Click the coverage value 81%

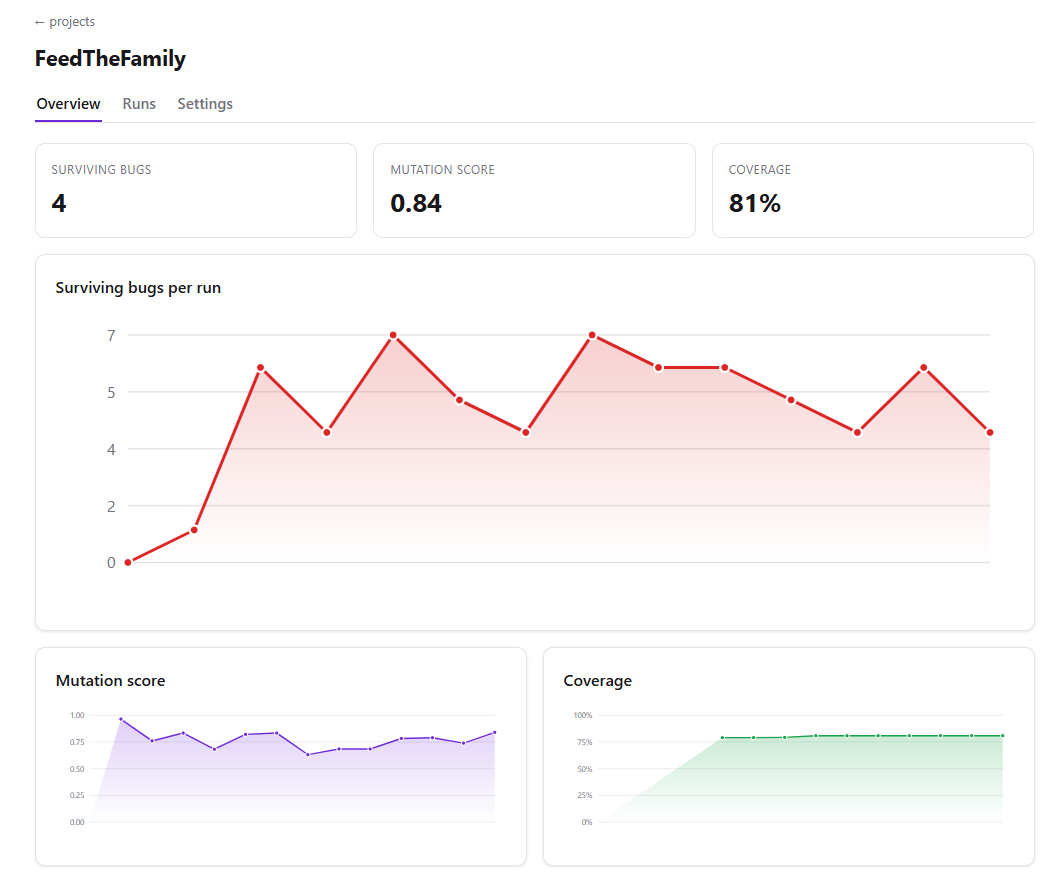pos(754,203)
